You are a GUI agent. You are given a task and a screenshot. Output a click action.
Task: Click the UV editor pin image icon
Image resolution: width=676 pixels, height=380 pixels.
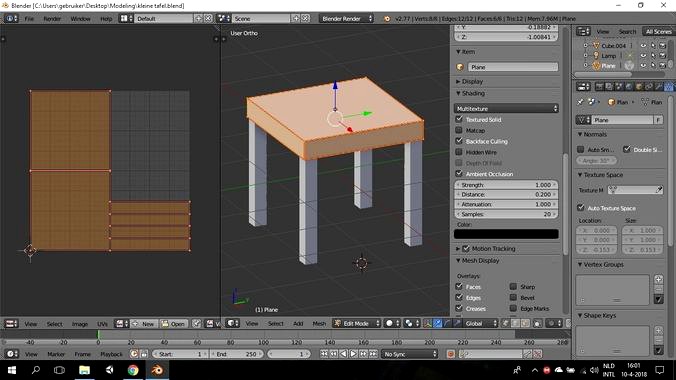[x=197, y=323]
